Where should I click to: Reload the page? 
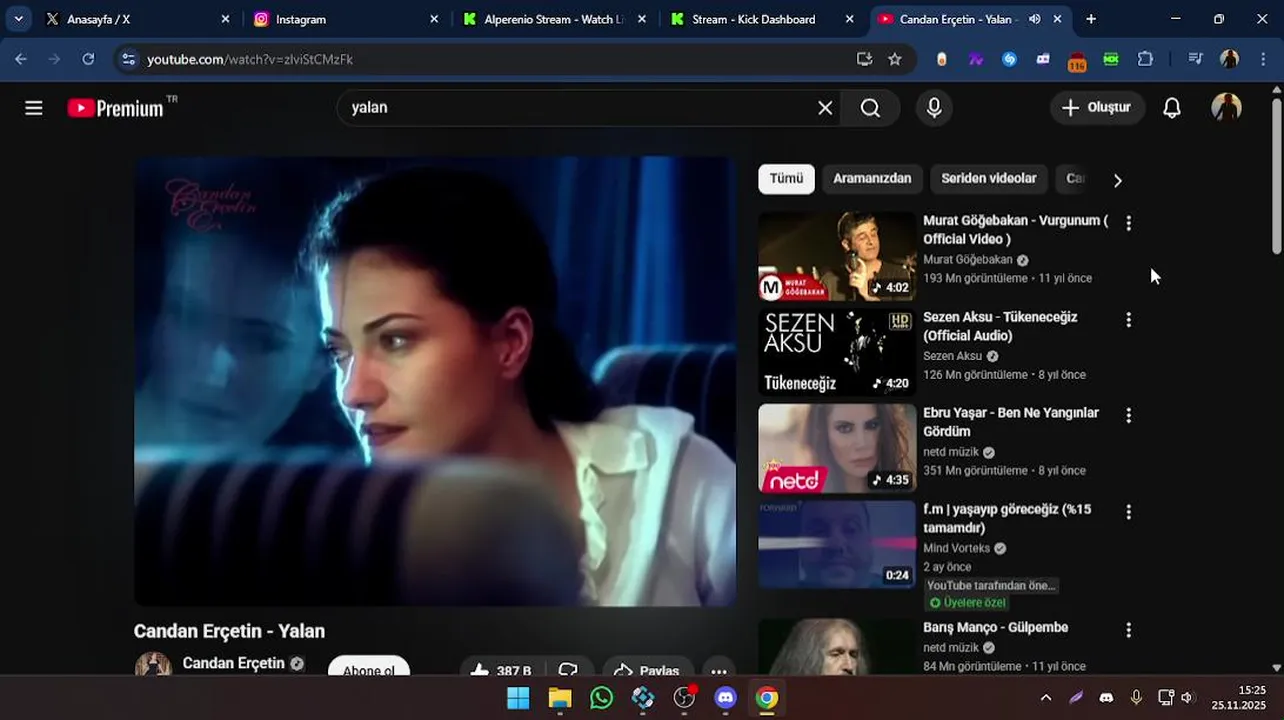point(88,59)
